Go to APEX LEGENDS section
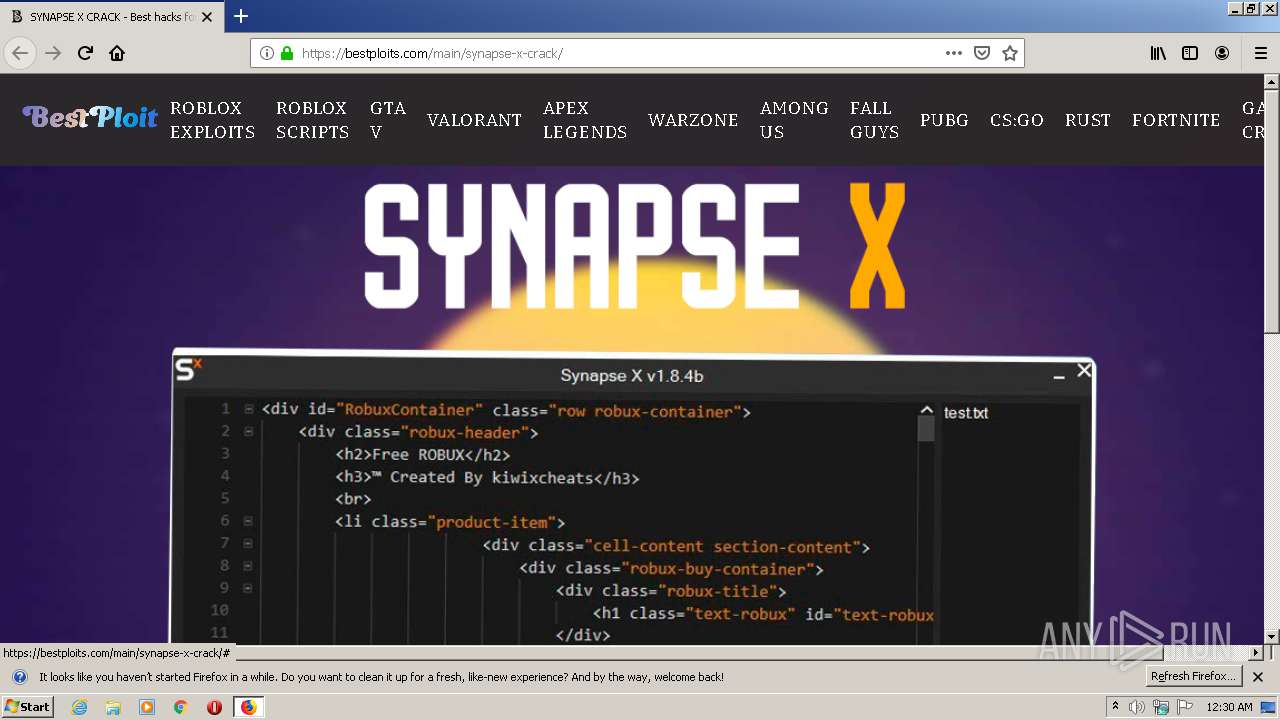 point(585,120)
